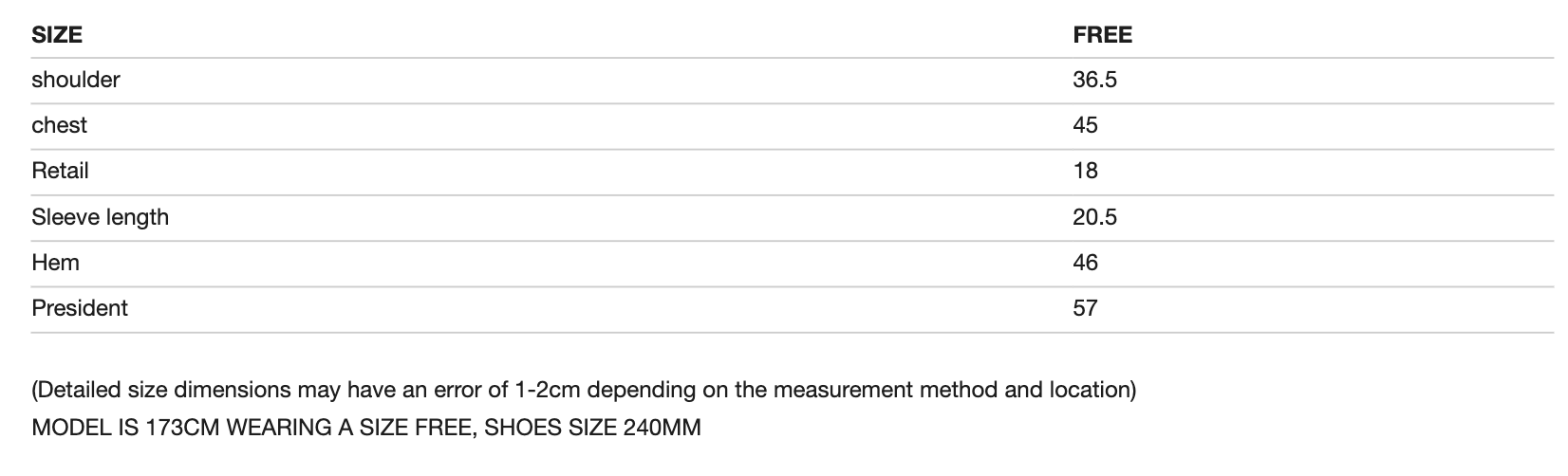Click the "240MM" shoe size text
1568x476 pixels.
pos(662,428)
